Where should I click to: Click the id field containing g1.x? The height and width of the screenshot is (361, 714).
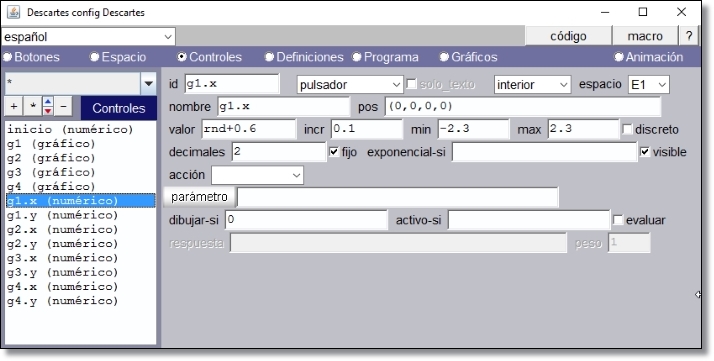(x=232, y=84)
